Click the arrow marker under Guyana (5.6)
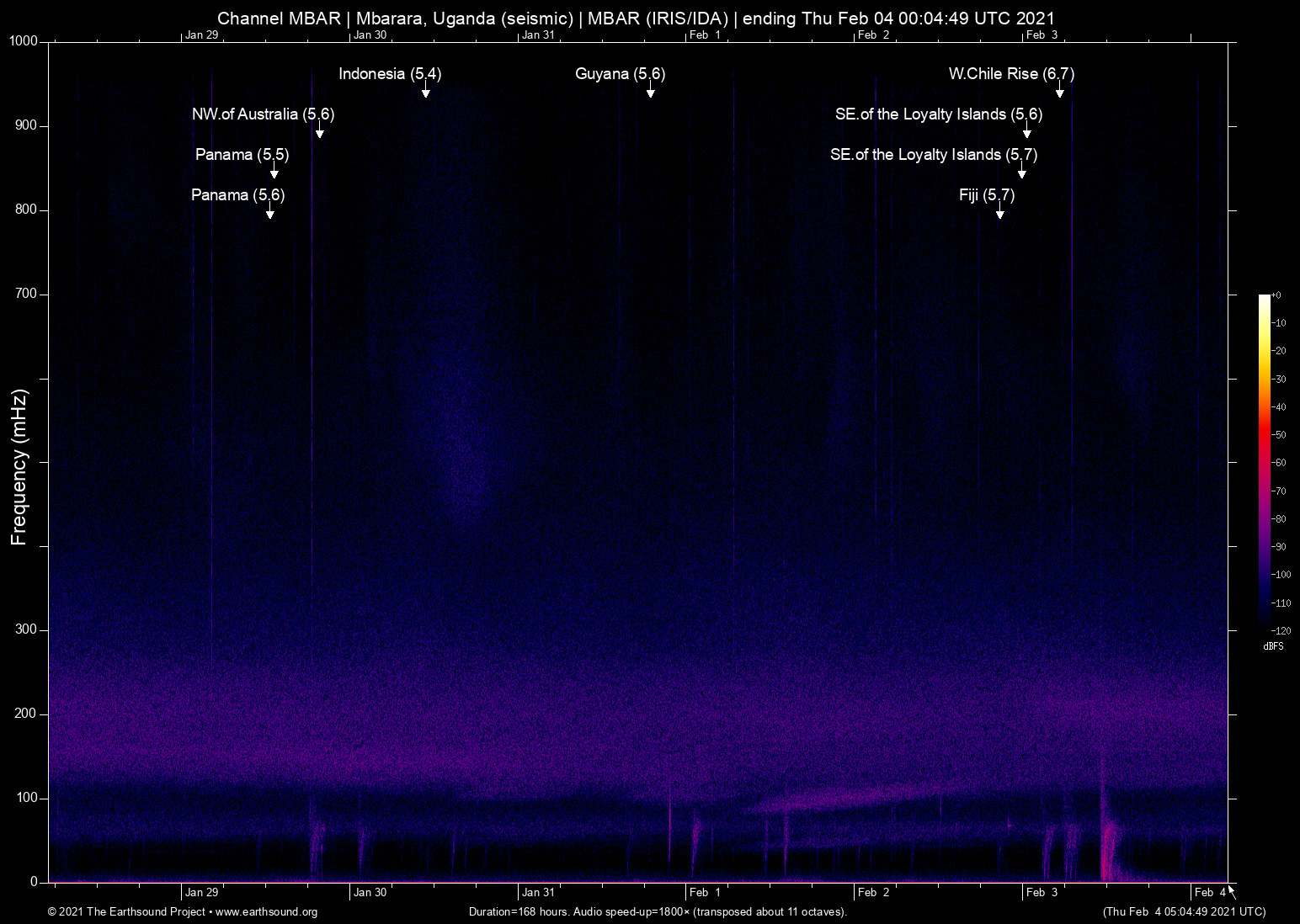The image size is (1300, 924). pyautogui.click(x=650, y=92)
